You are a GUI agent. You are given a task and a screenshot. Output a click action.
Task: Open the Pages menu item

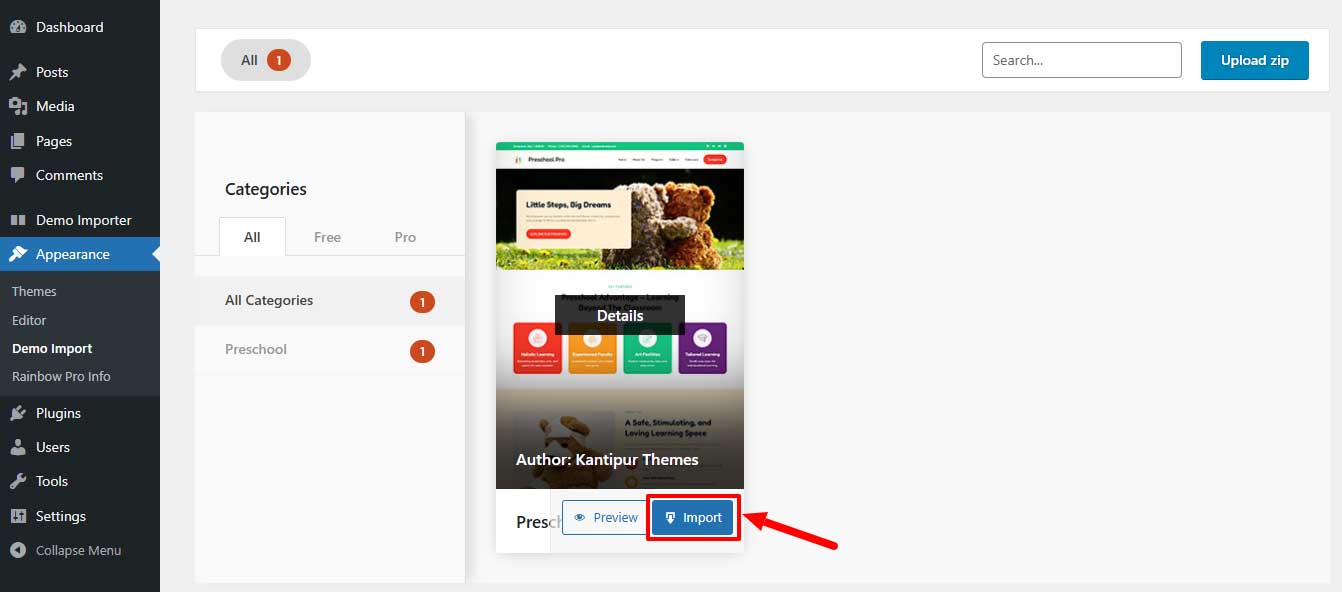click(x=80, y=141)
